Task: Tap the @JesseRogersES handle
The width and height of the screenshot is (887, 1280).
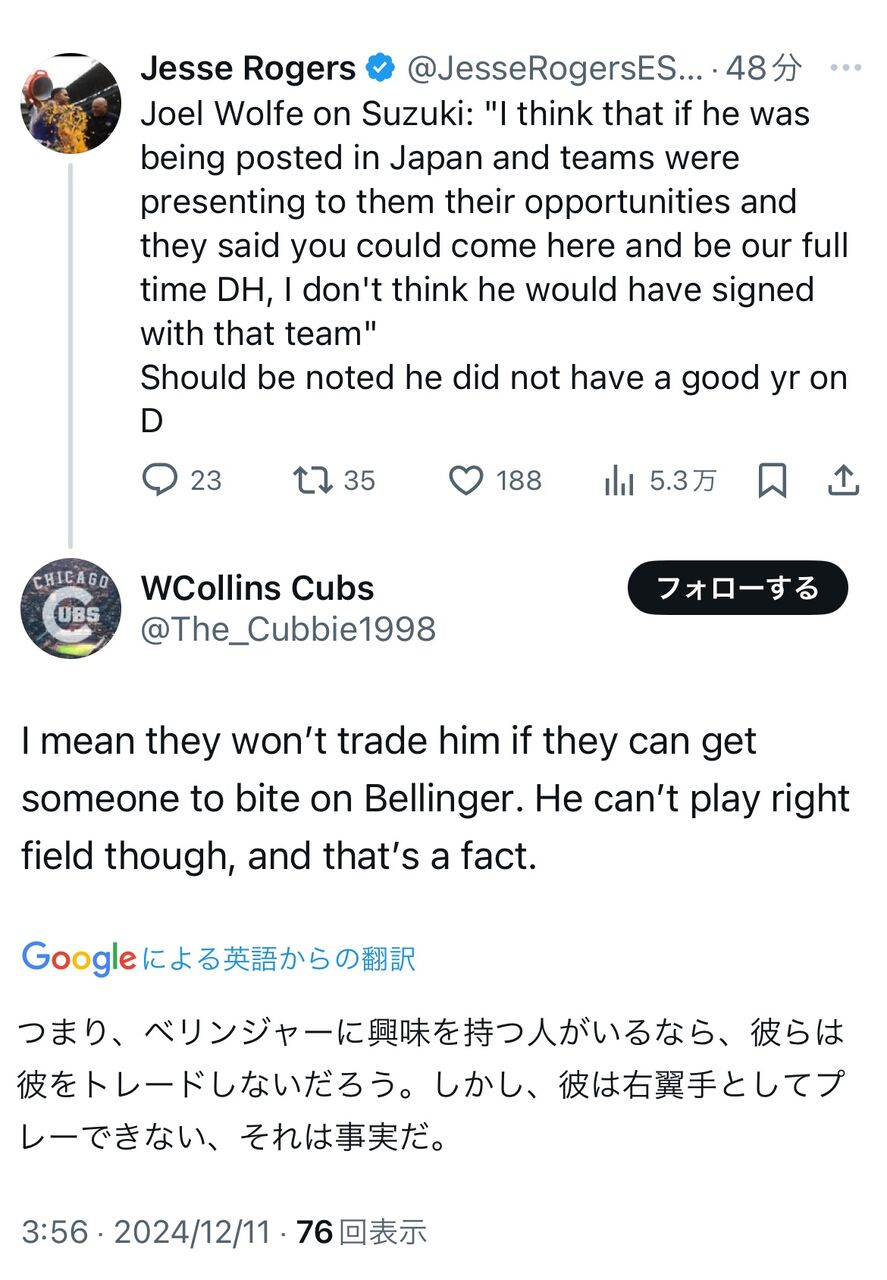Action: click(x=554, y=68)
